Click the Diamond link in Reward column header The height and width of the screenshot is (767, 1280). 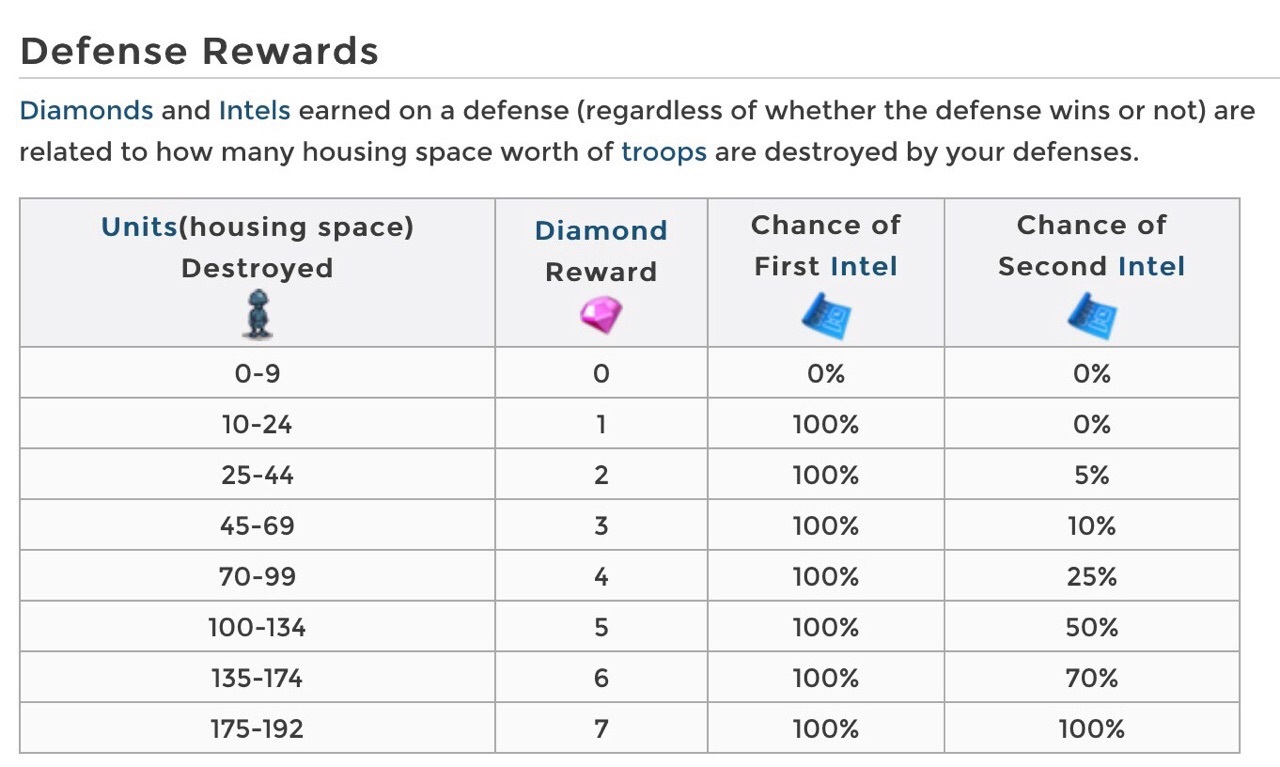tap(601, 231)
